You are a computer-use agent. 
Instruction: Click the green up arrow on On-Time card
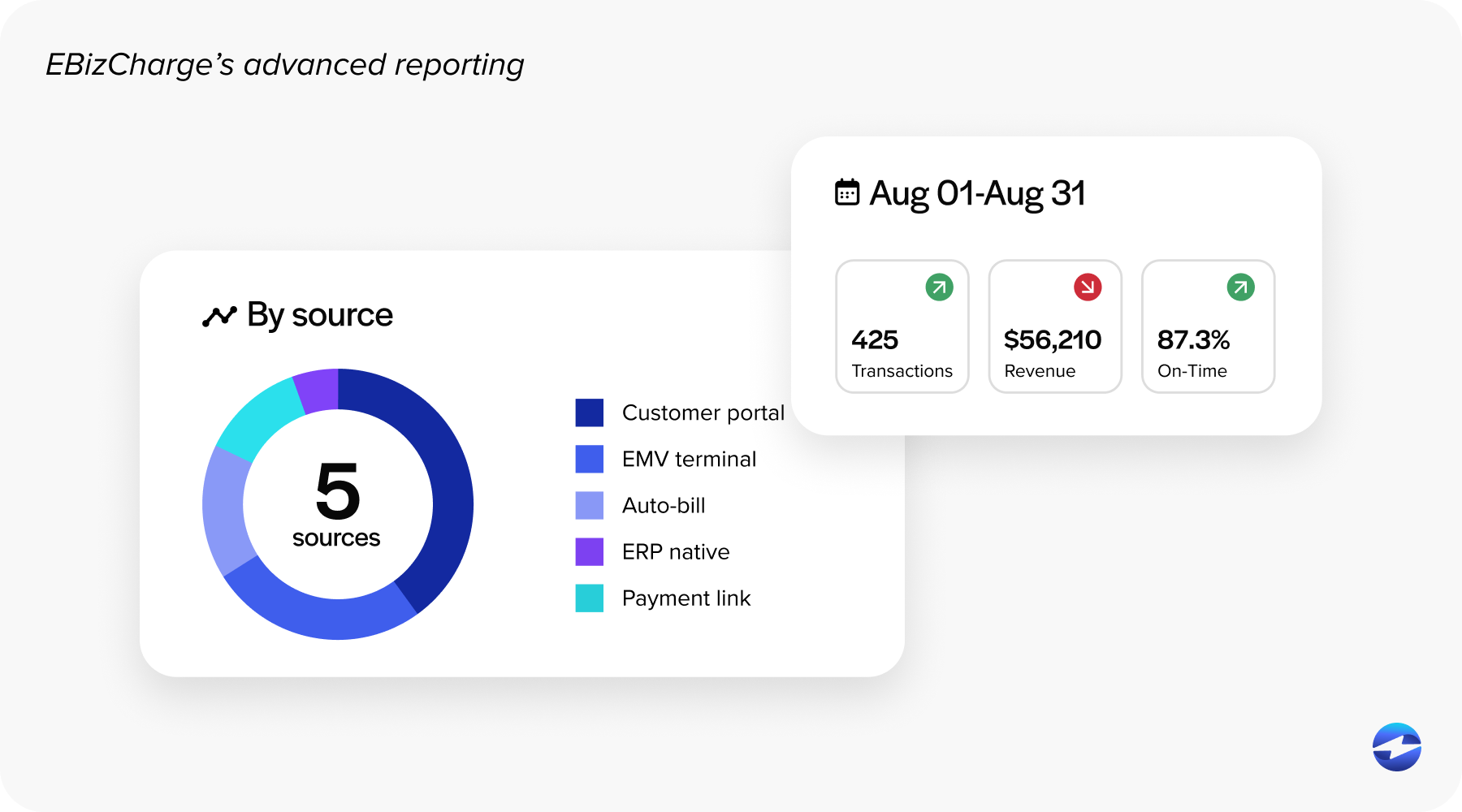coord(1240,287)
